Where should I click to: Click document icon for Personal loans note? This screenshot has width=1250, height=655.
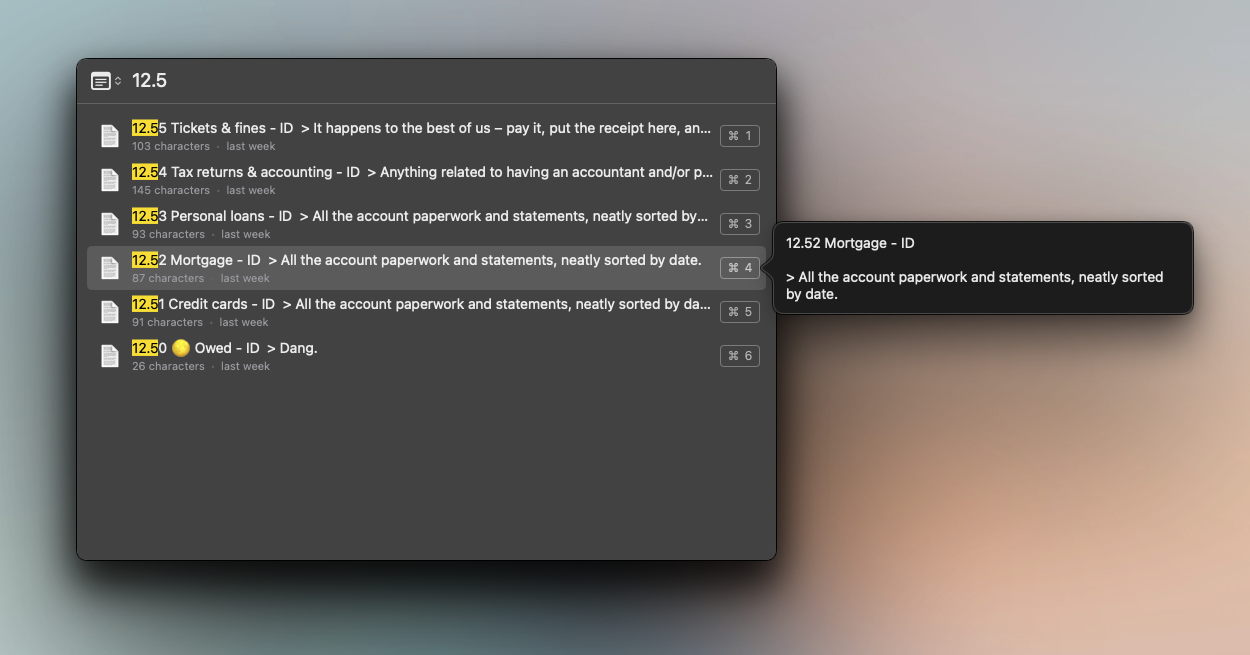[110, 224]
